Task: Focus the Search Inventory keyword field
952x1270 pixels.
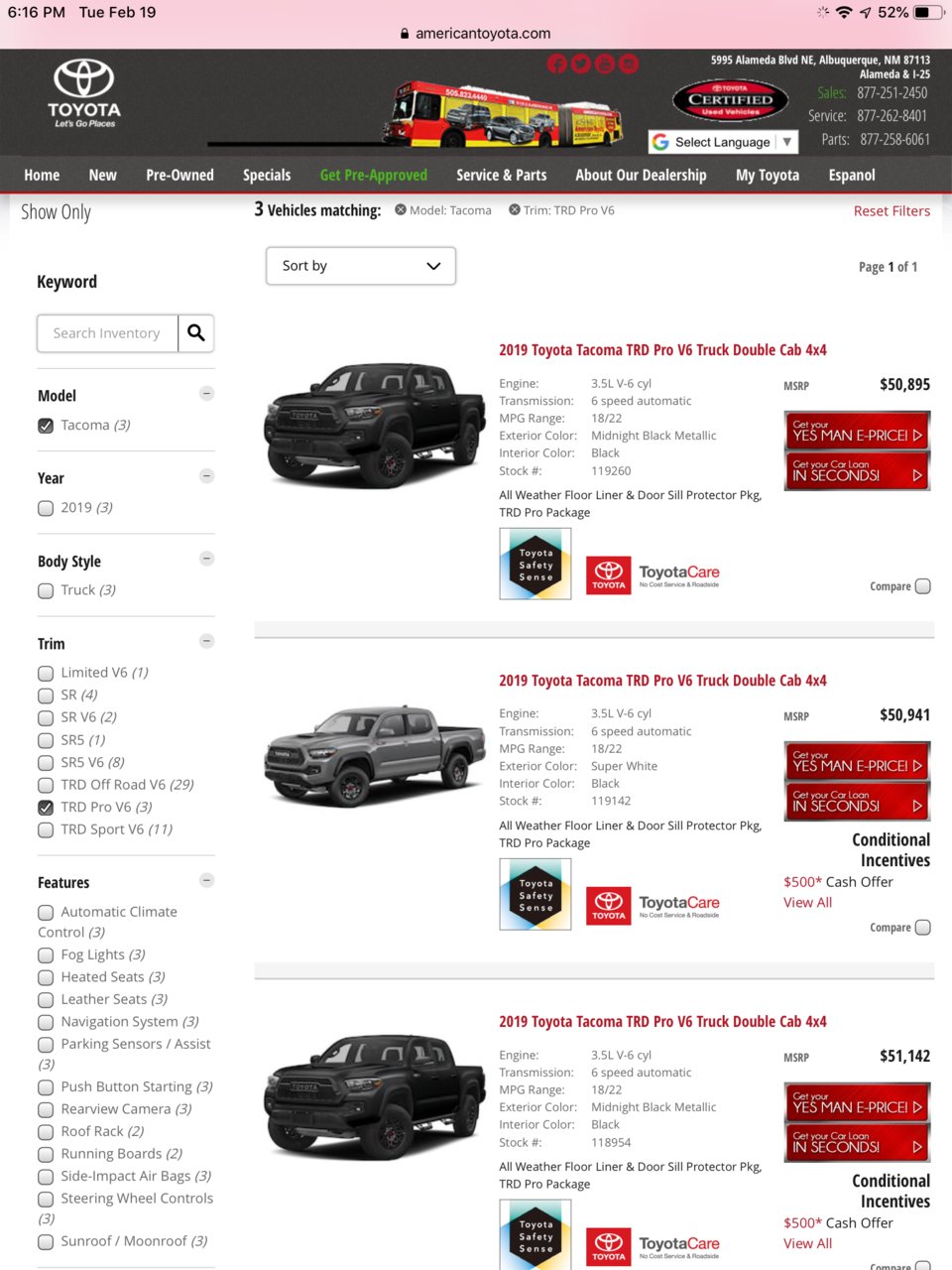Action: [107, 333]
